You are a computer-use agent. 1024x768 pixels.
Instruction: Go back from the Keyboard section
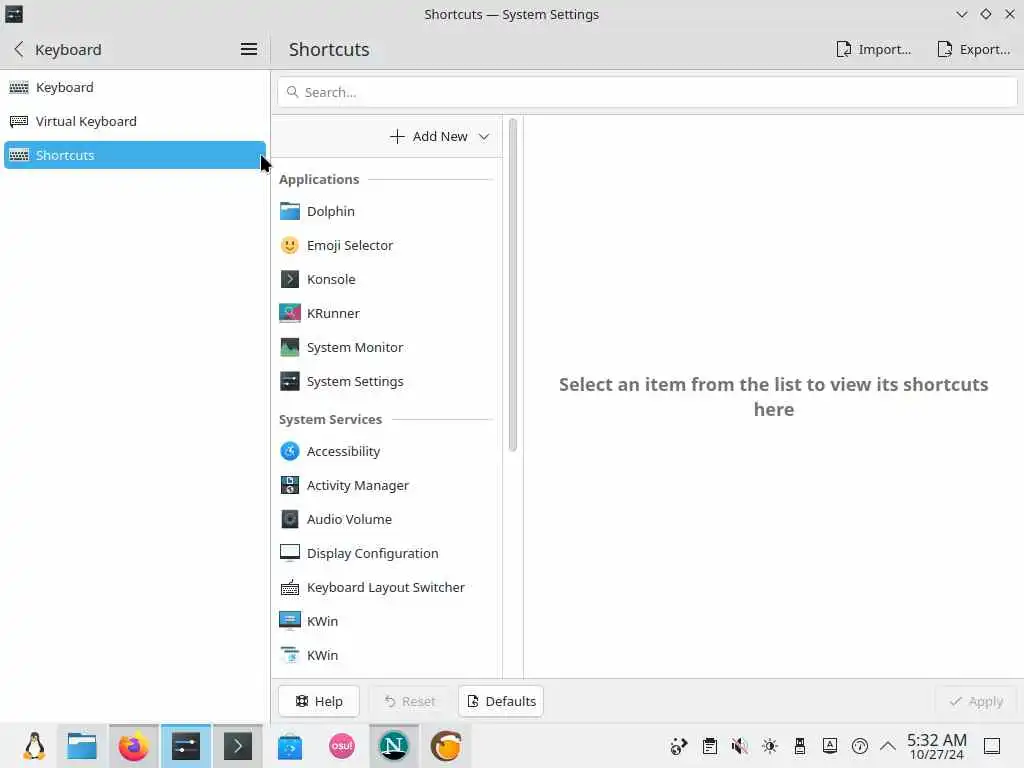(x=18, y=49)
